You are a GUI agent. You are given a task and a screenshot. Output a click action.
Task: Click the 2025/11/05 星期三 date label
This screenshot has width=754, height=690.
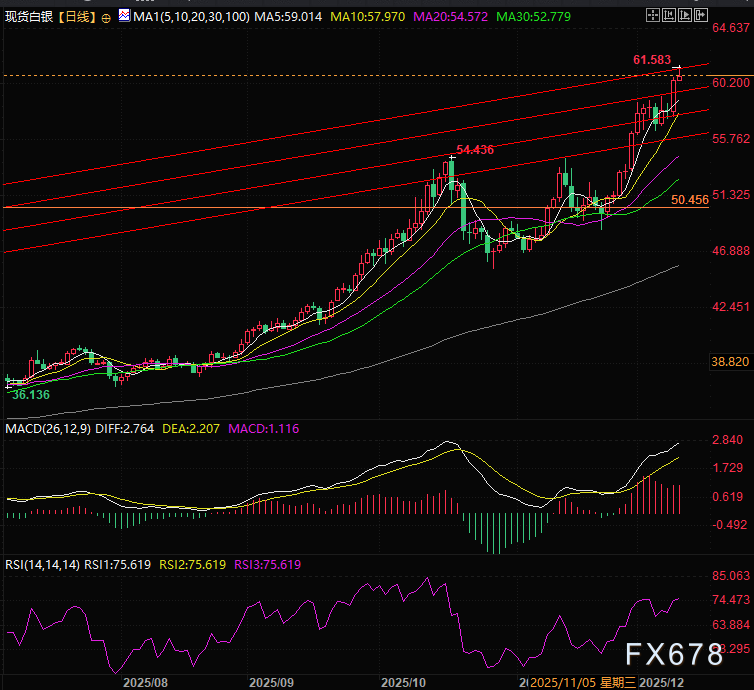pos(580,681)
